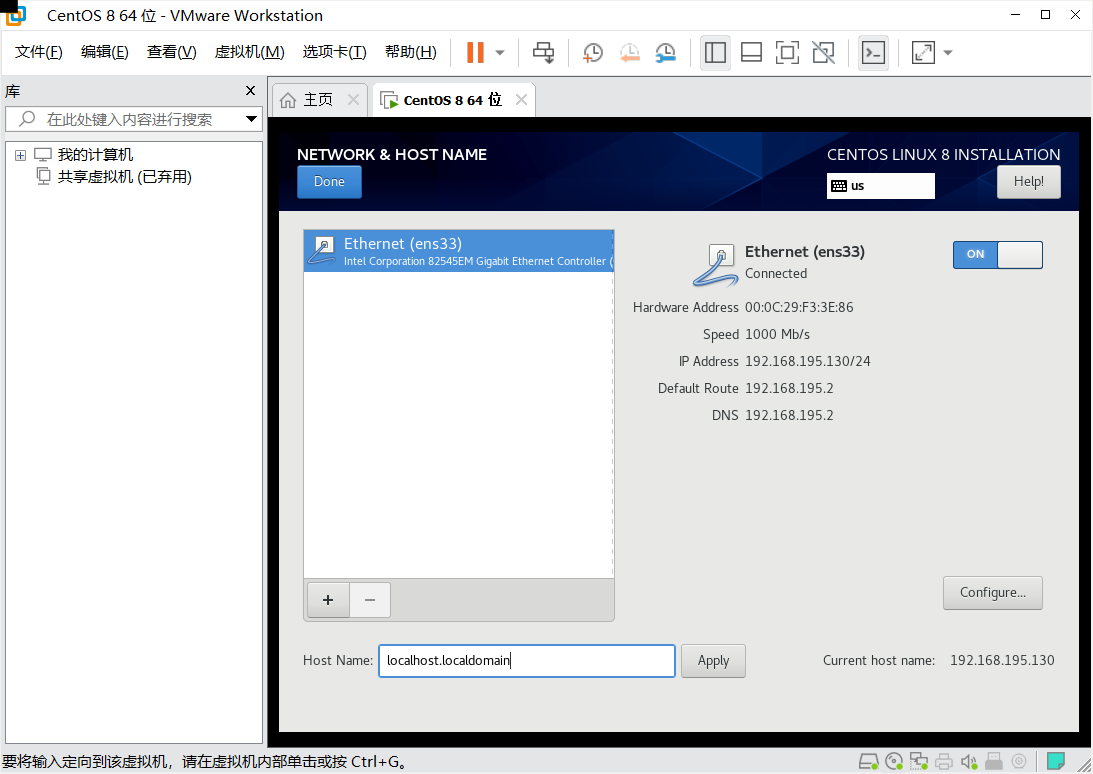Image resolution: width=1093 pixels, height=774 pixels.
Task: Click the printer status bar icon
Action: pyautogui.click(x=944, y=761)
